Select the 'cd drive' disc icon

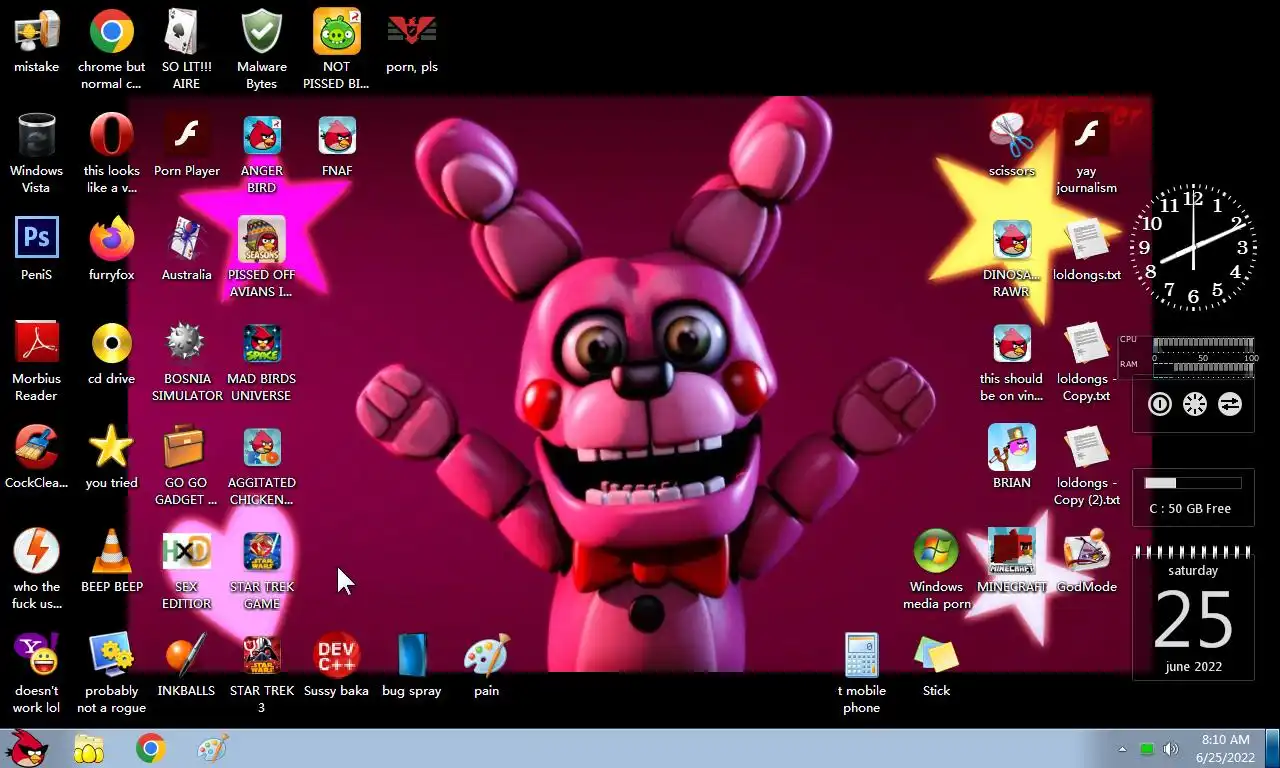tap(112, 343)
